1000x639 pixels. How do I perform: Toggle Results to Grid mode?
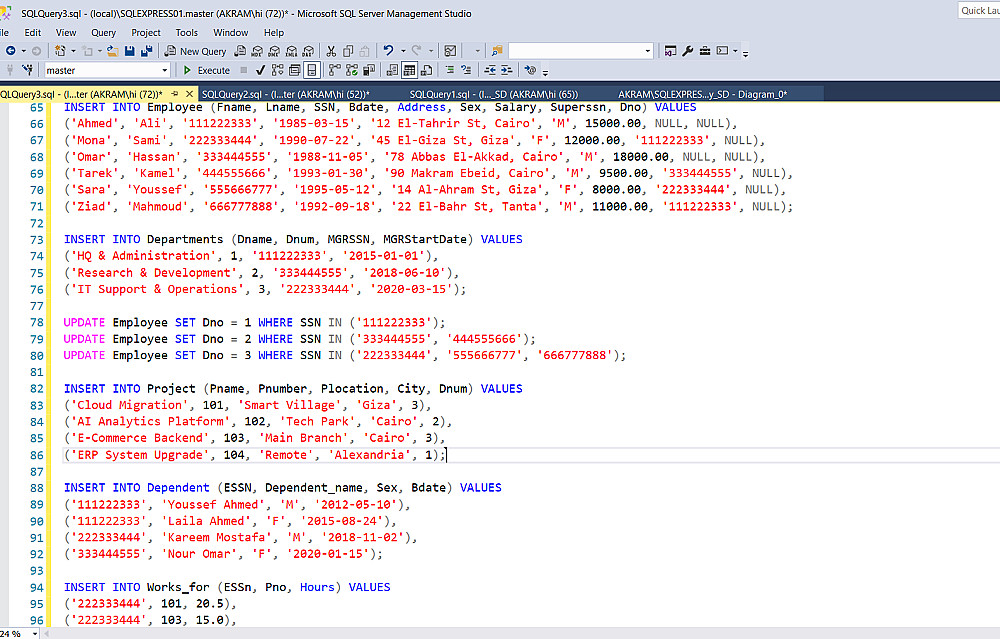pos(409,70)
